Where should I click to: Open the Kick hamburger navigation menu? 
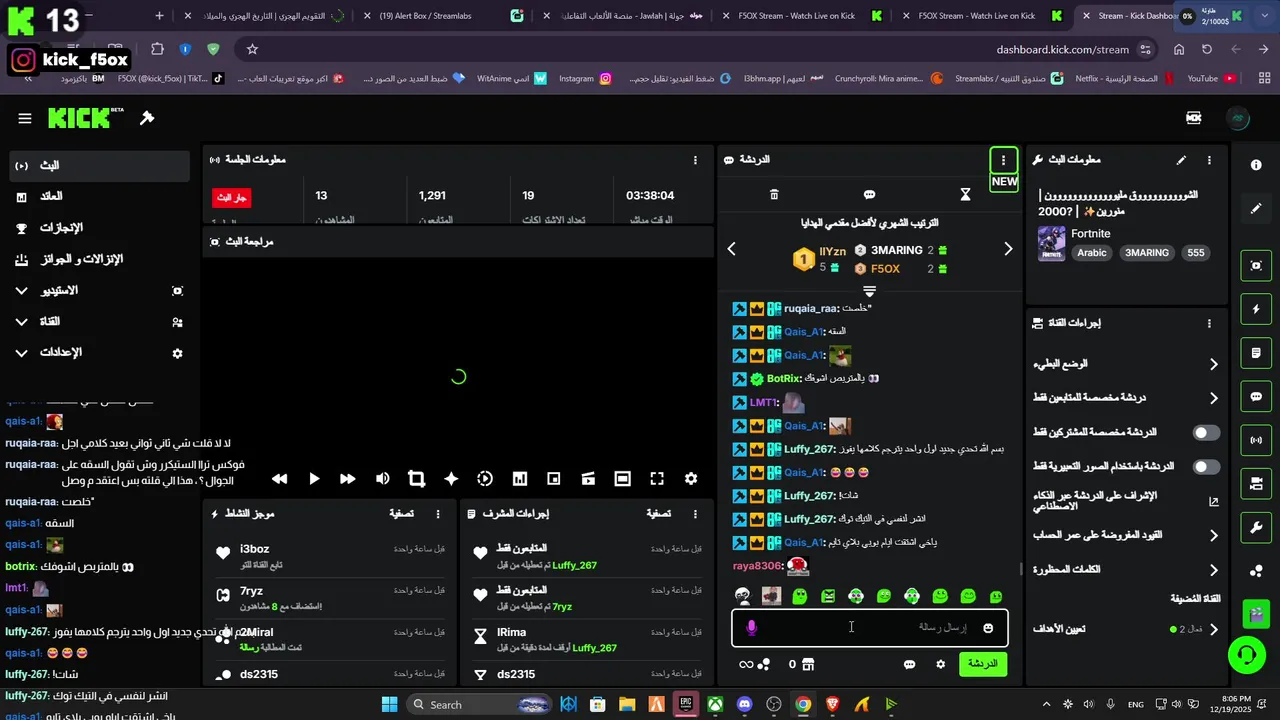pos(25,118)
